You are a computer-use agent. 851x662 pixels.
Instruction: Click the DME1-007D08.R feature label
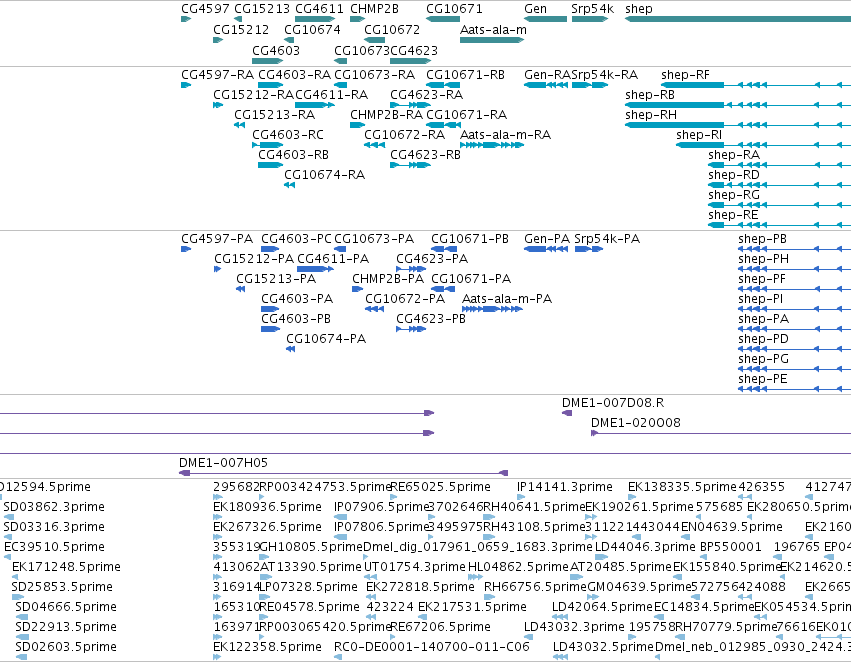[x=613, y=403]
